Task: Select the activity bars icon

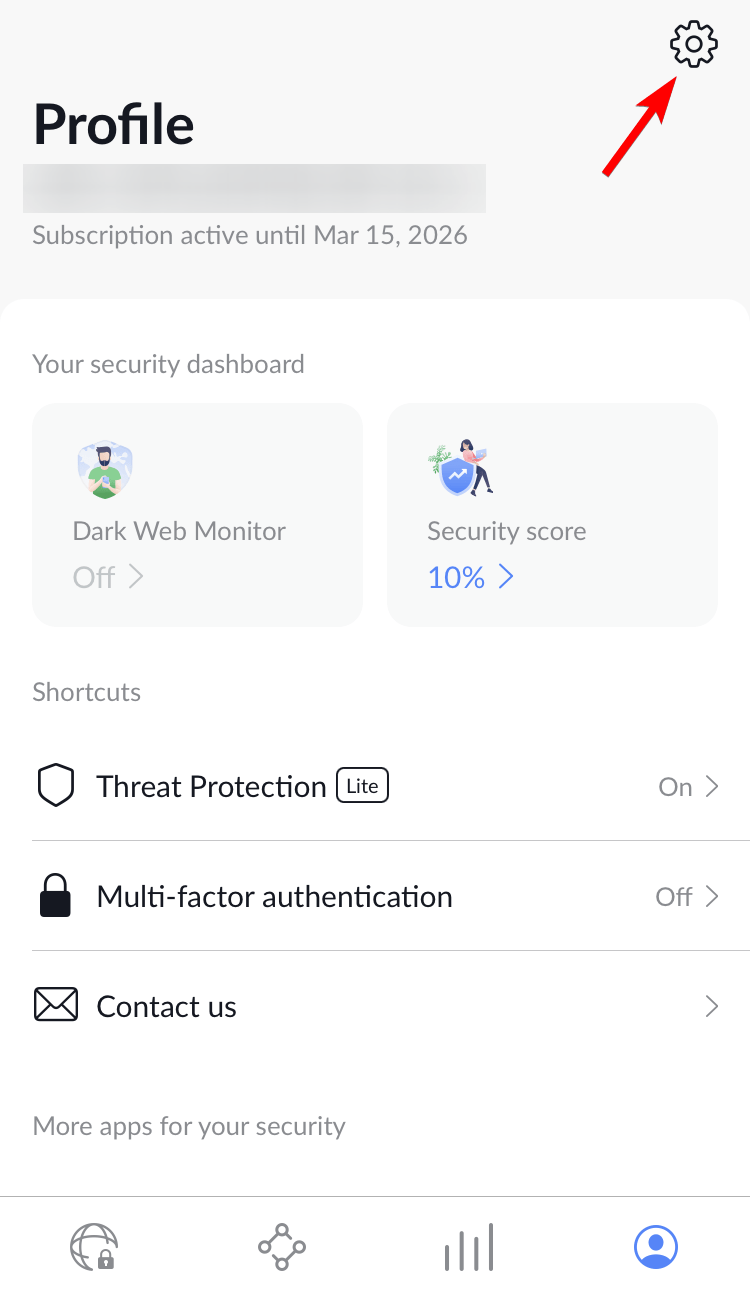Action: tap(468, 1247)
